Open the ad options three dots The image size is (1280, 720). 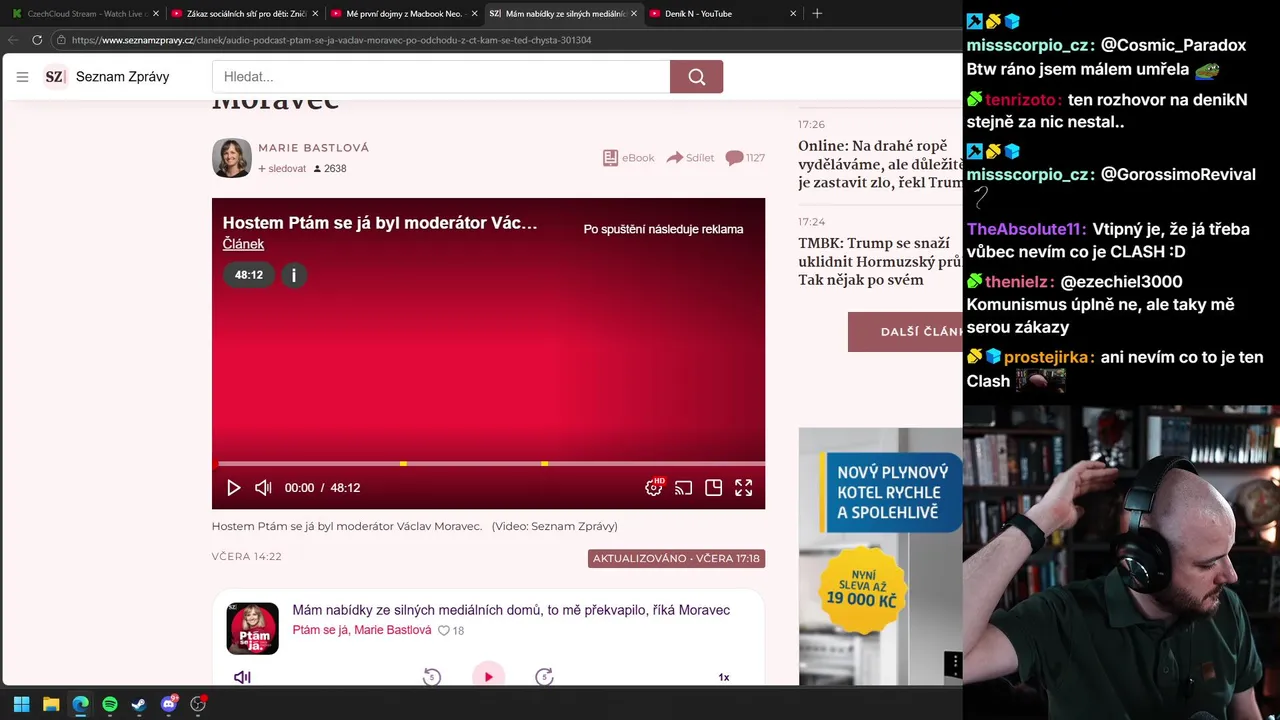pyautogui.click(x=954, y=663)
